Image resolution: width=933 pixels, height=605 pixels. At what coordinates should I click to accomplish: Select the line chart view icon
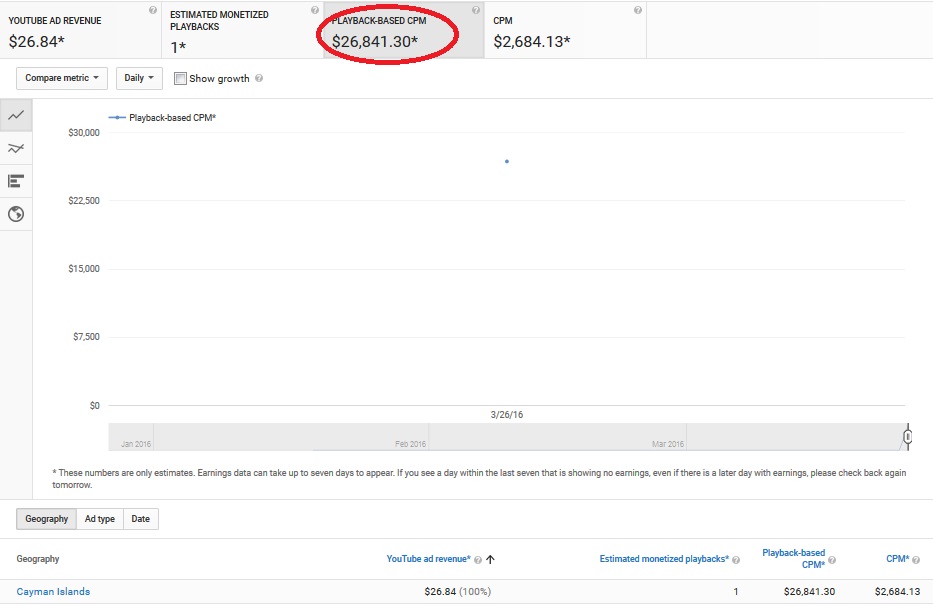coord(16,115)
